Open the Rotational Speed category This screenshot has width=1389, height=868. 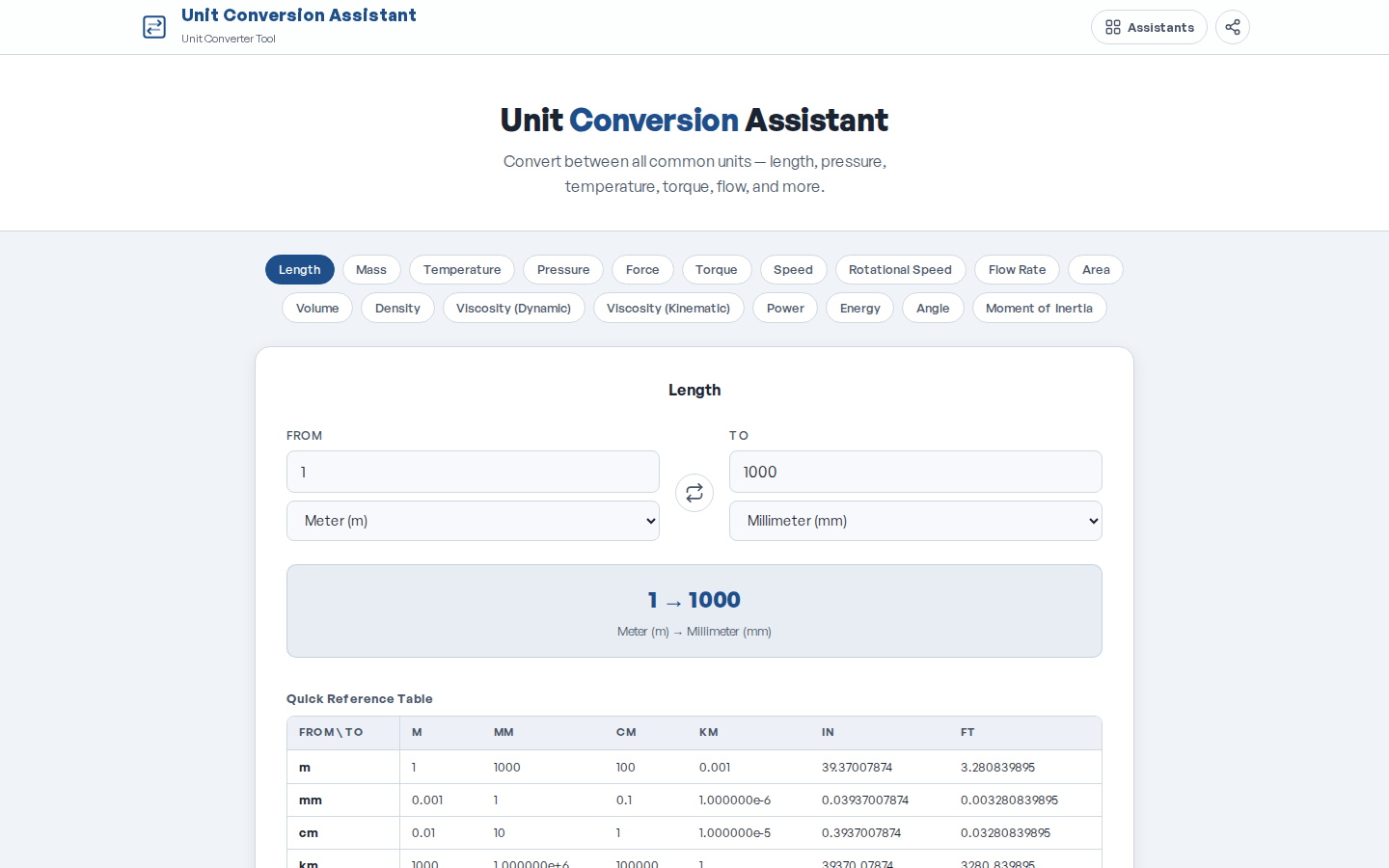click(x=900, y=270)
